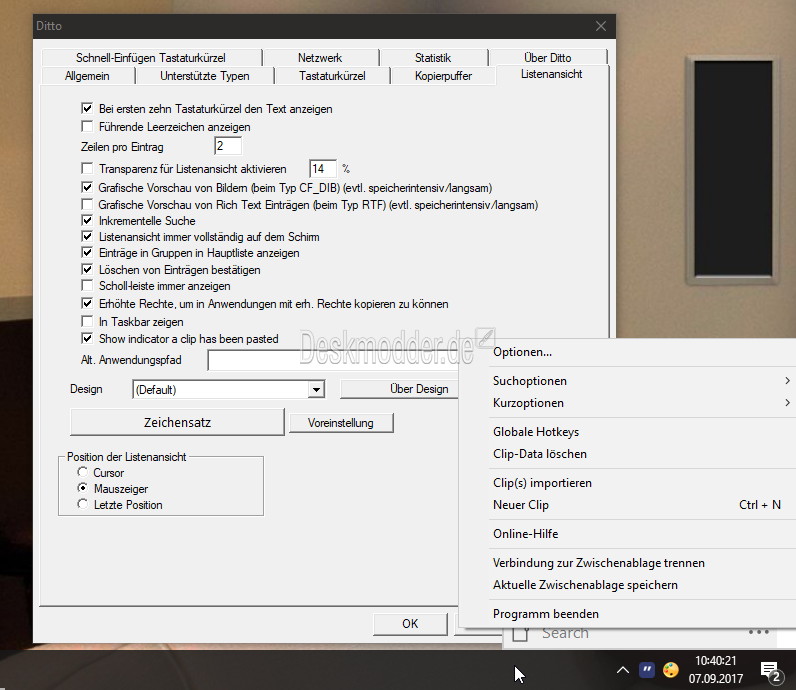Click the Ditto tray icon in taskbar

point(646,670)
